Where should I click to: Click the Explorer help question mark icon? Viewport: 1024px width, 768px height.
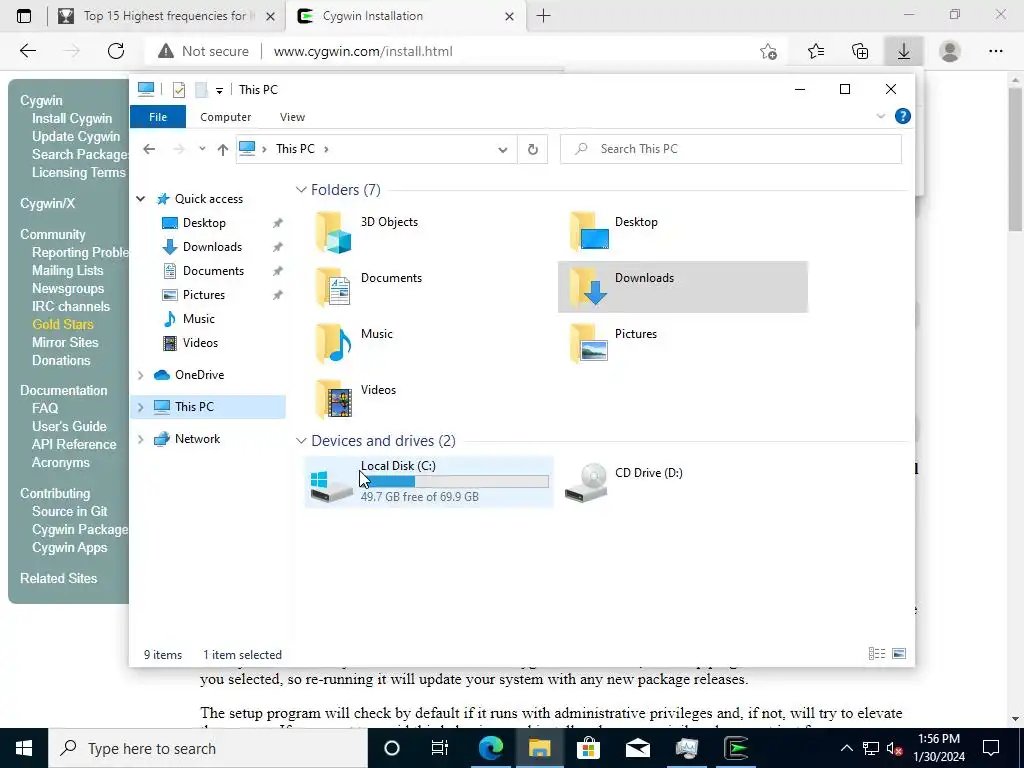pos(903,116)
